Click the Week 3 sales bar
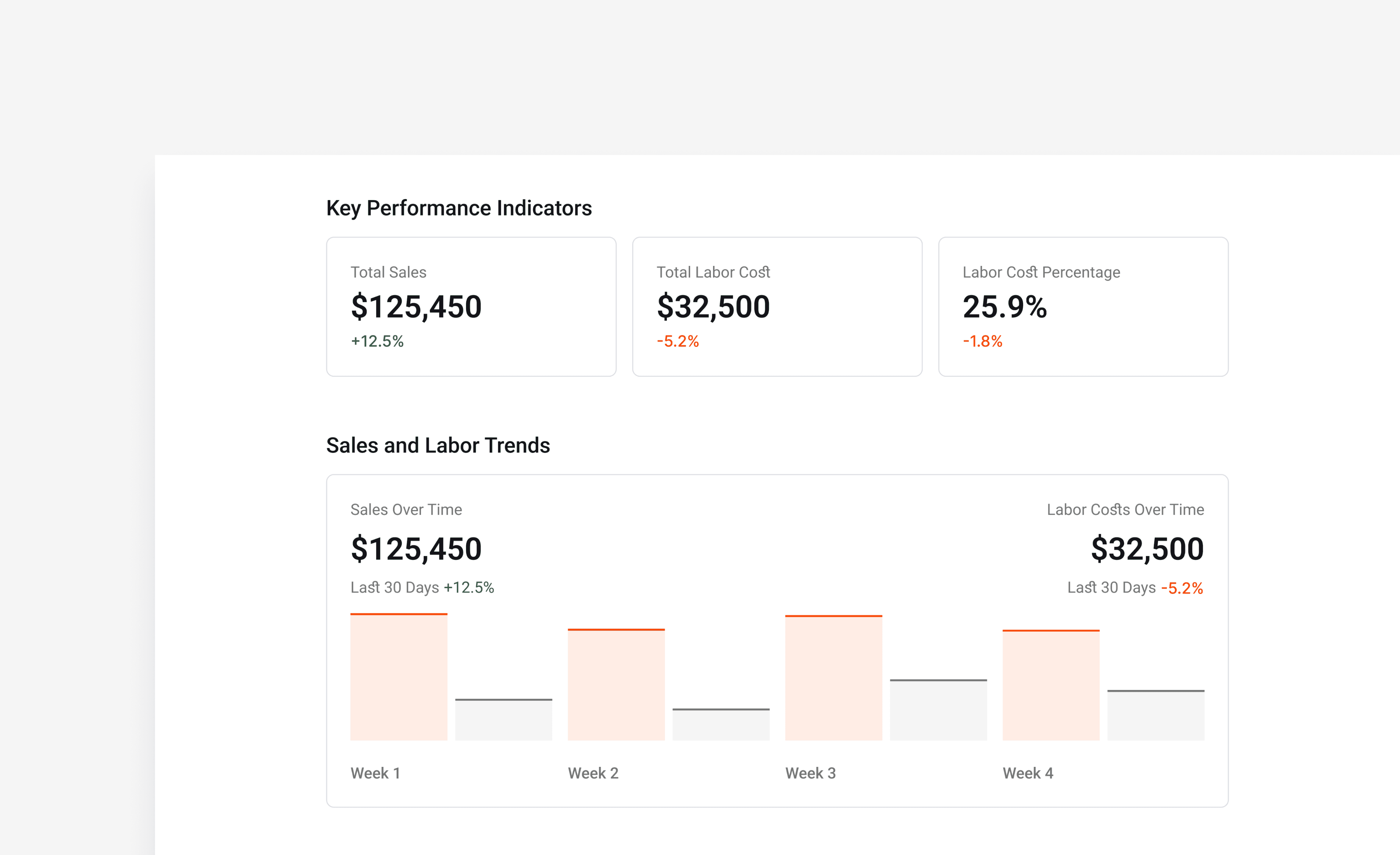Screen dimensions: 1400x855 coord(833,678)
